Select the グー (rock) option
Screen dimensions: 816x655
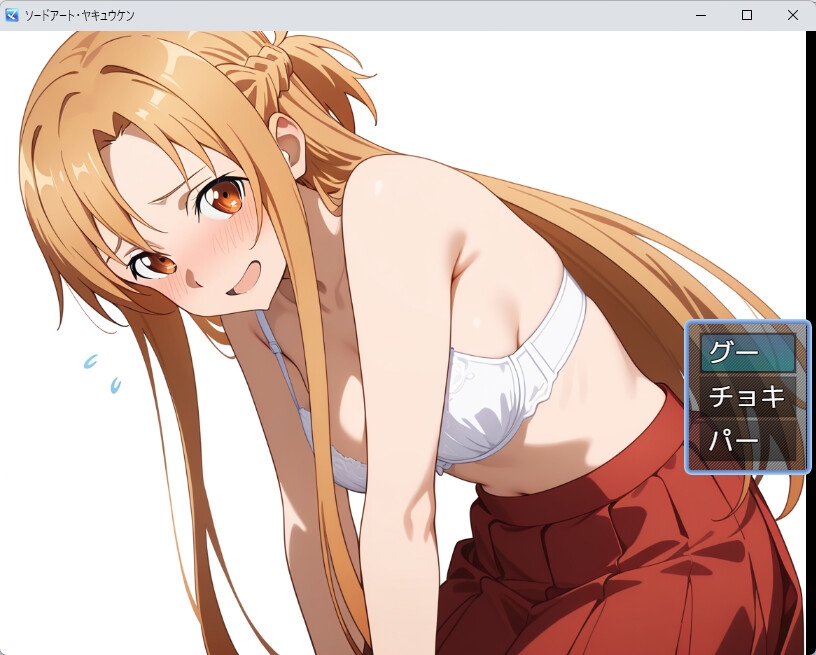coord(748,353)
